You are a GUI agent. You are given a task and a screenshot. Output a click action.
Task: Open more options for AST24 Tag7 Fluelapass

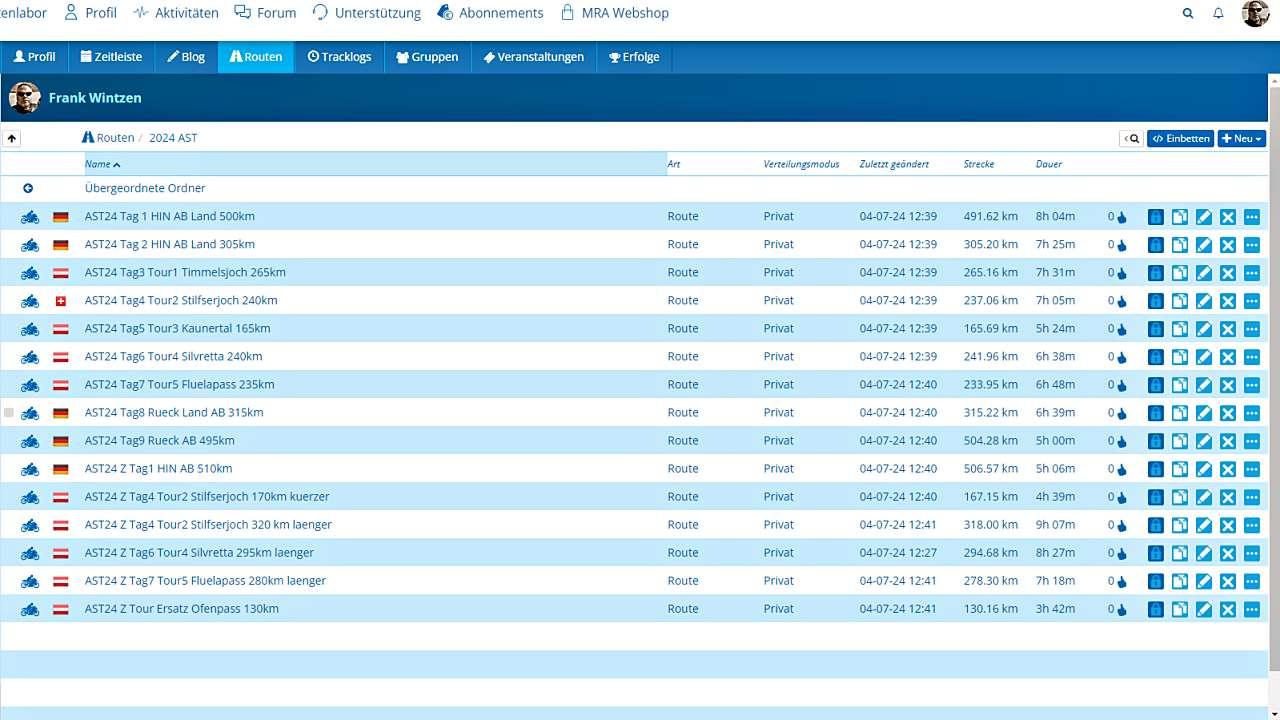[1252, 385]
